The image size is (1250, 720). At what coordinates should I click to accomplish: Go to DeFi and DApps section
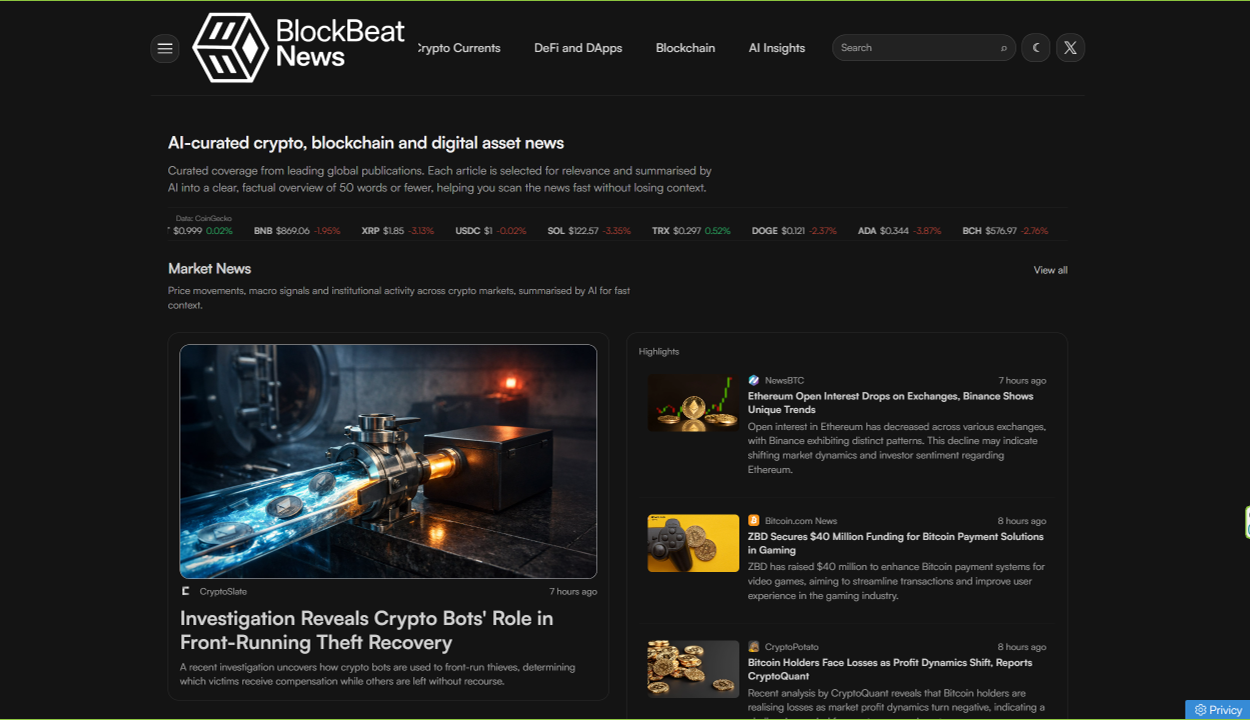[x=578, y=48]
